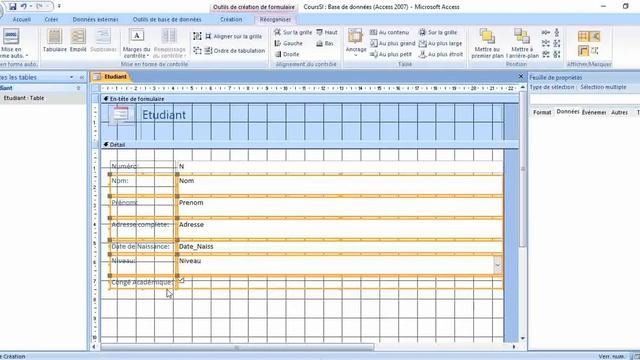Collapse the Etudiant group in navigation pane
This screenshot has width=640, height=360.
[78, 88]
